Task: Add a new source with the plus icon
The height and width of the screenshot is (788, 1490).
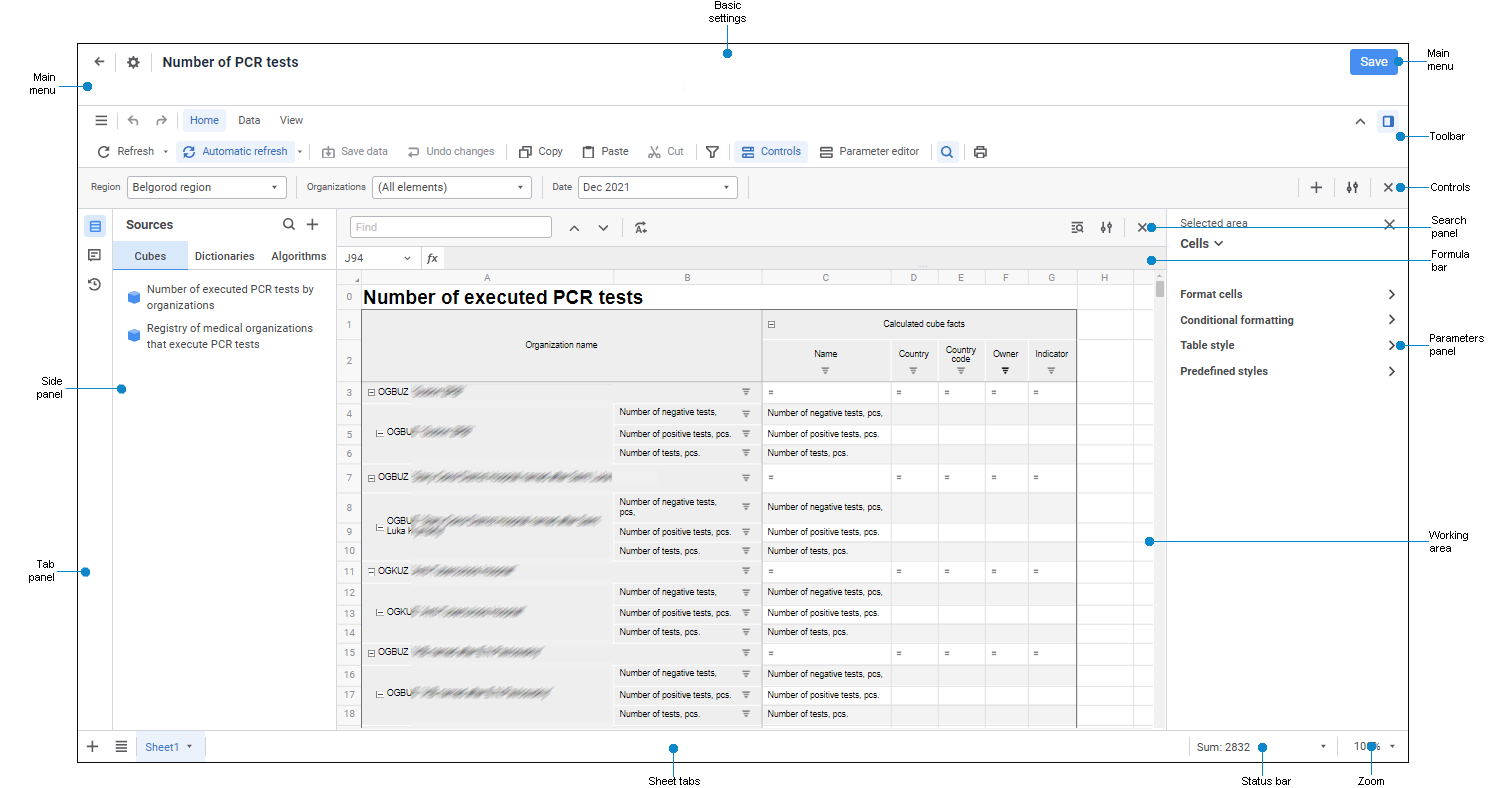Action: tap(312, 224)
